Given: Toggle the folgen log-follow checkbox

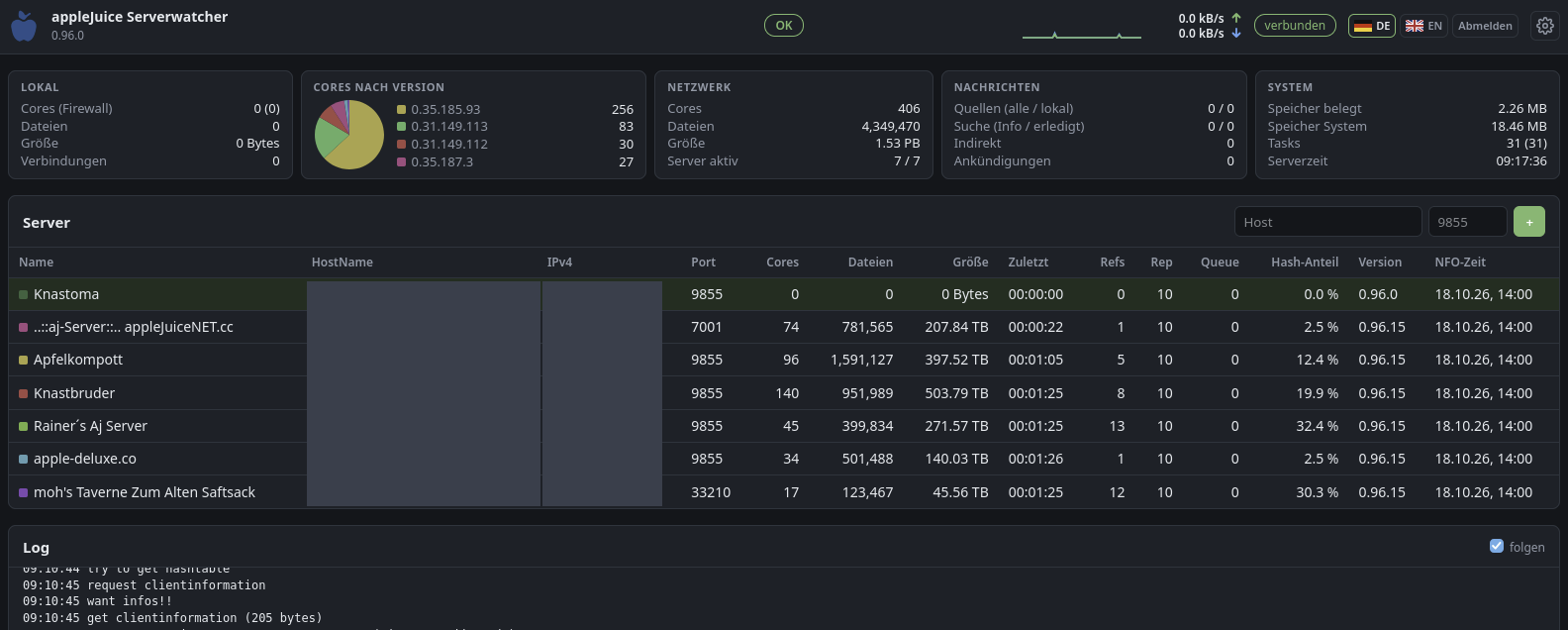Looking at the screenshot, I should point(1497,546).
